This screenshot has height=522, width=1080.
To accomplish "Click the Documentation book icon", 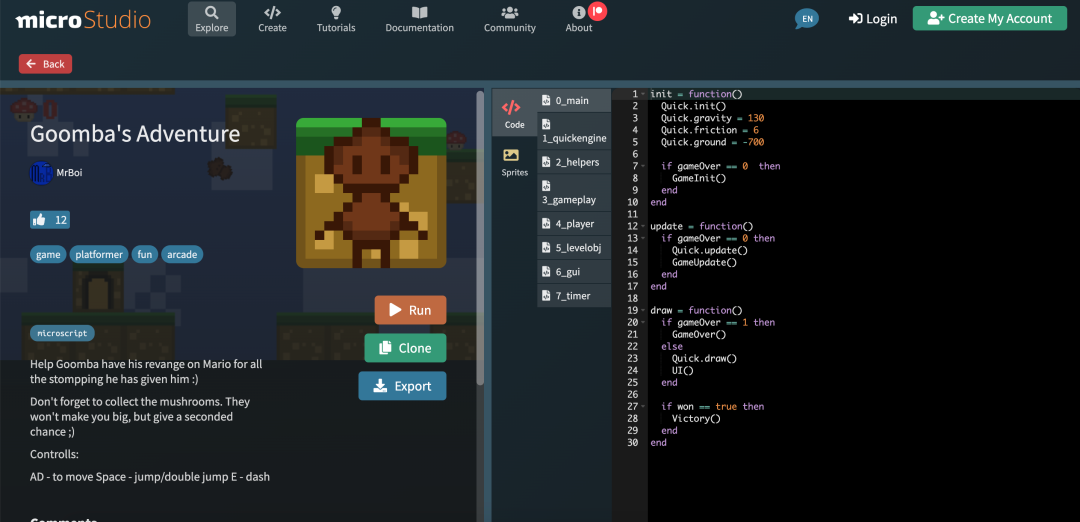I will click(x=419, y=12).
